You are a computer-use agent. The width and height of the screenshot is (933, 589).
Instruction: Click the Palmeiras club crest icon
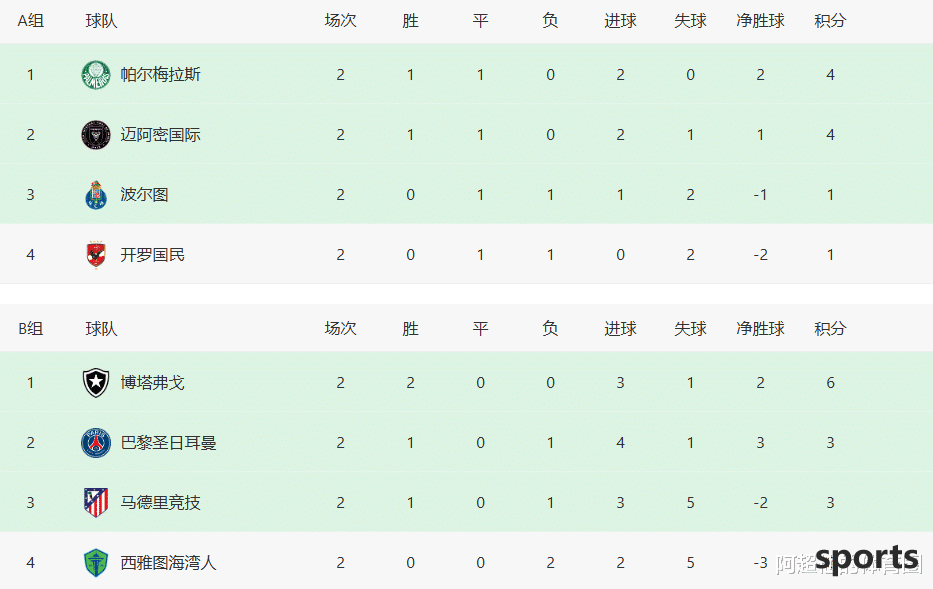coord(96,75)
